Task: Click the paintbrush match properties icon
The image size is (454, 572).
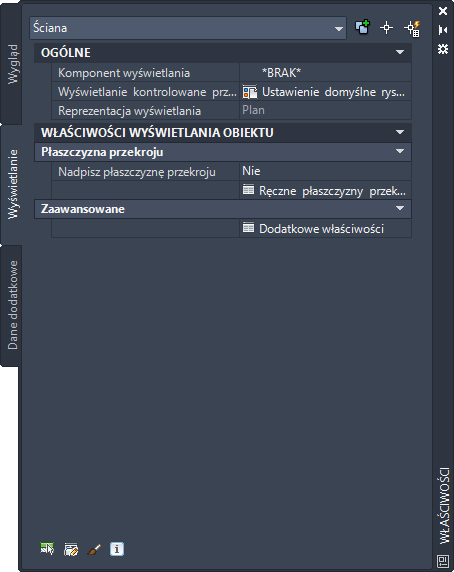Action: point(94,549)
